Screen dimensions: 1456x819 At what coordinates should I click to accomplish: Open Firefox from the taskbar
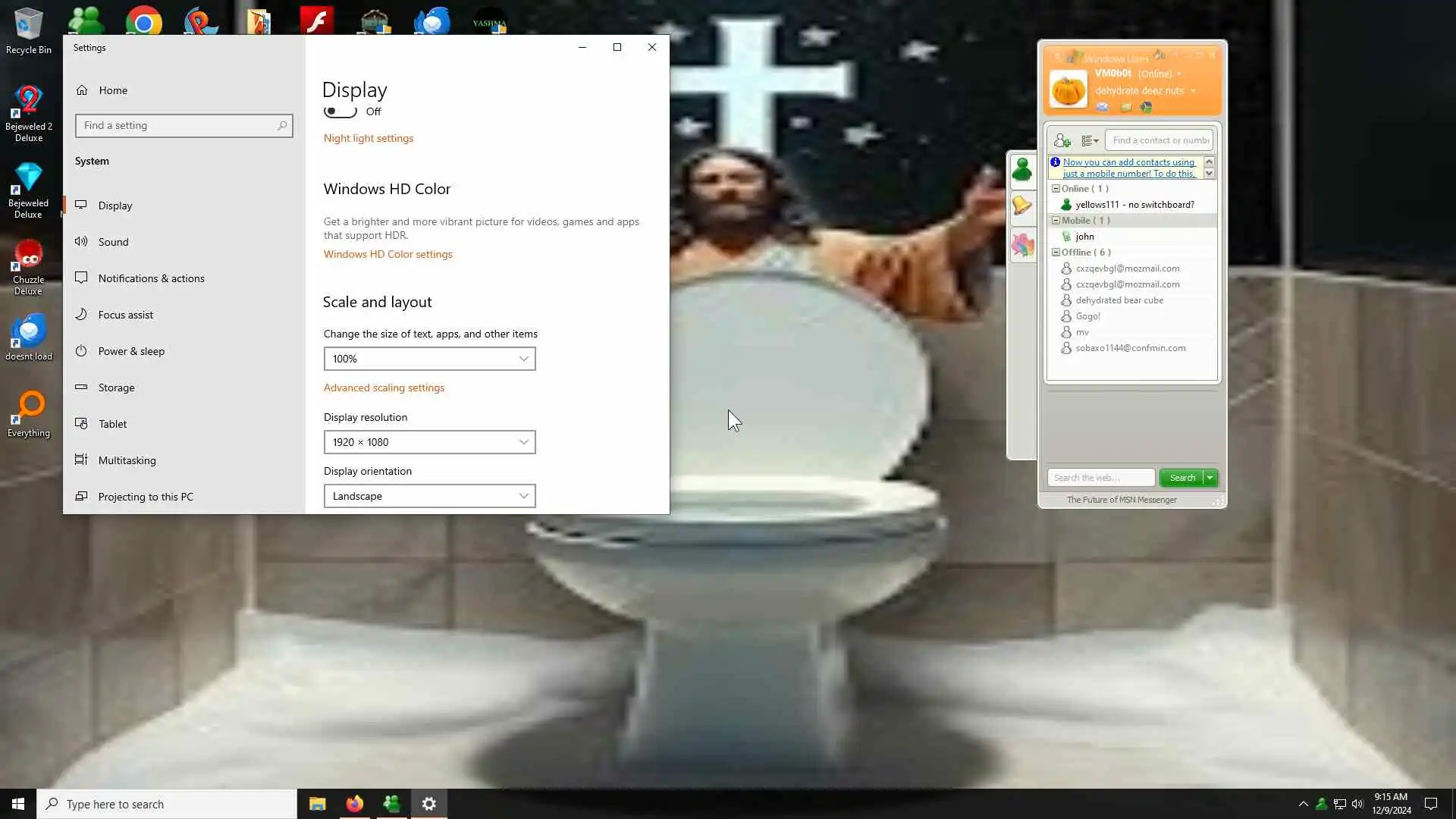(354, 804)
